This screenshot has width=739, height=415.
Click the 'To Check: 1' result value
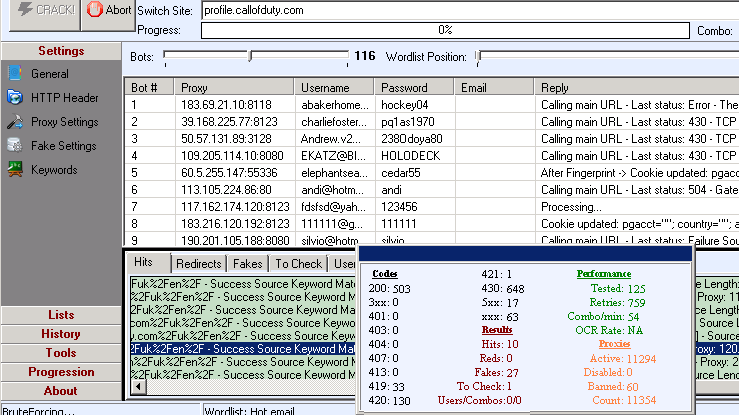(484, 386)
